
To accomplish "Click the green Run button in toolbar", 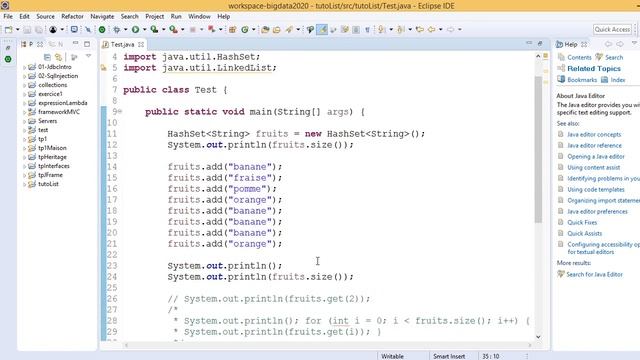I will (135, 29).
